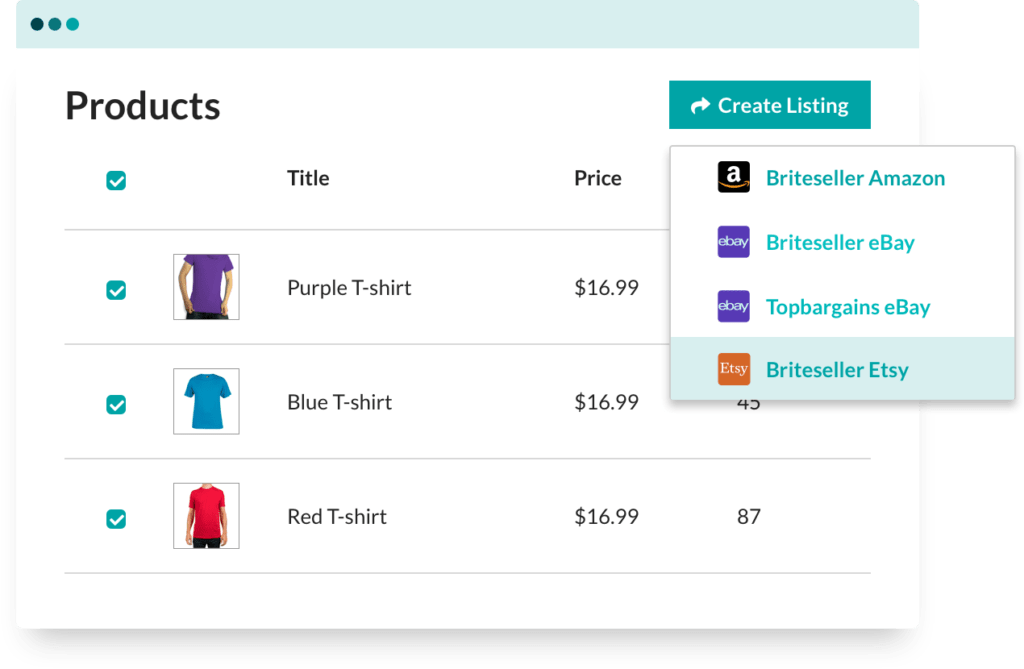The width and height of the screenshot is (1024, 669).
Task: Click the Blue T-shirt product image
Action: tap(206, 401)
